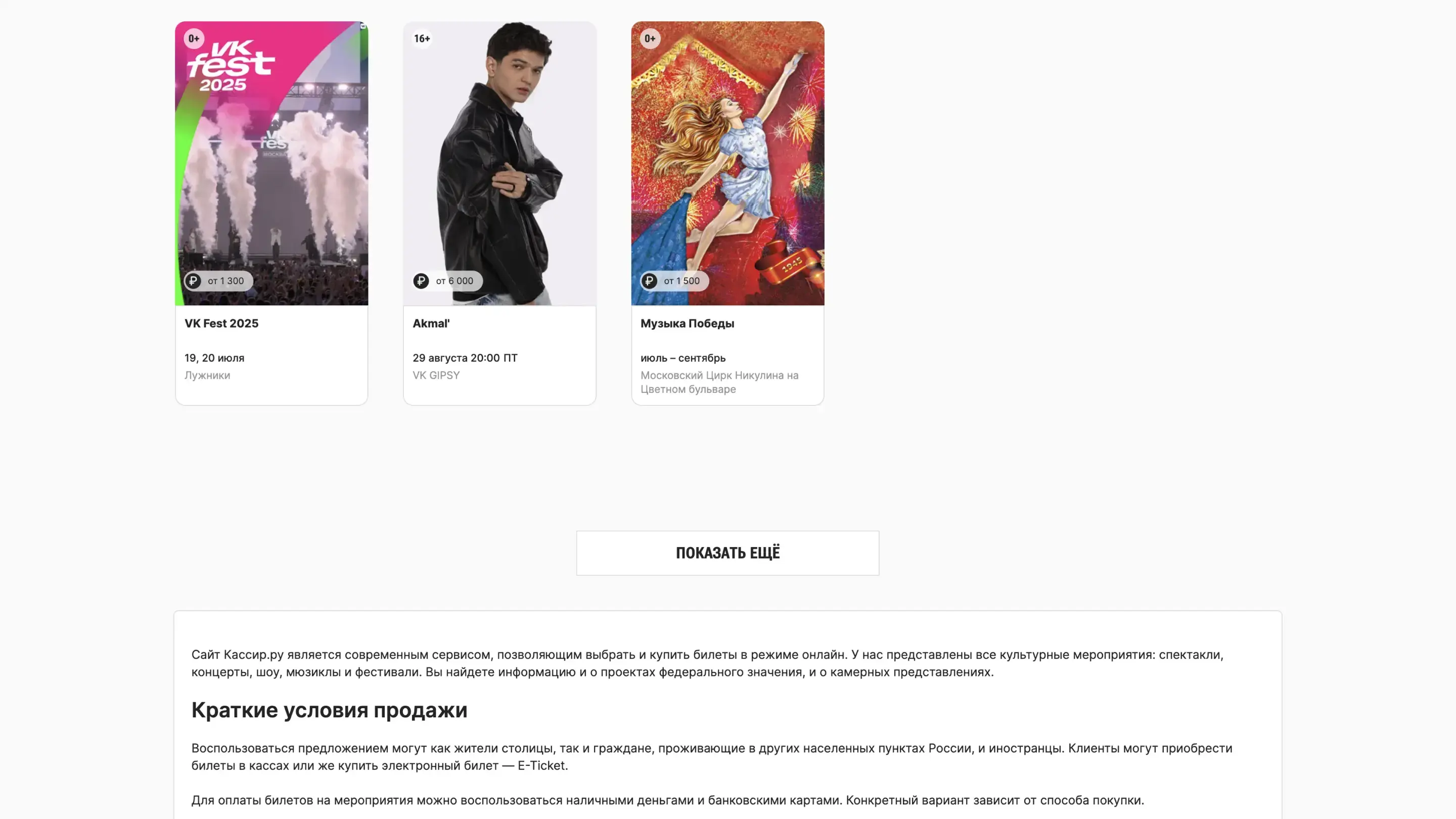Select Московский Цирк Никулина venue text
1456x819 pixels.
click(x=719, y=382)
